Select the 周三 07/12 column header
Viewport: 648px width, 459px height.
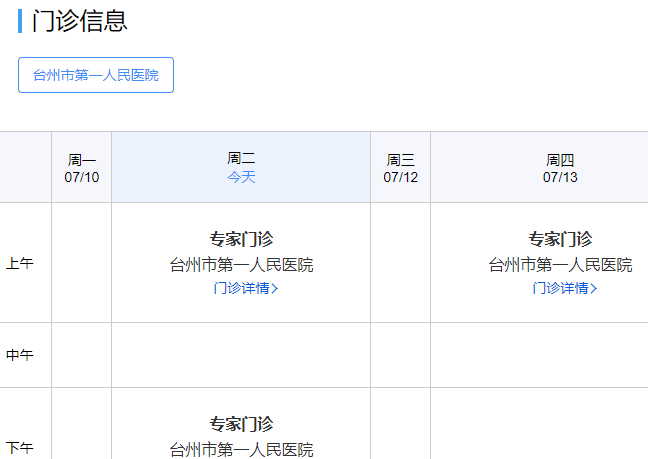click(x=400, y=168)
